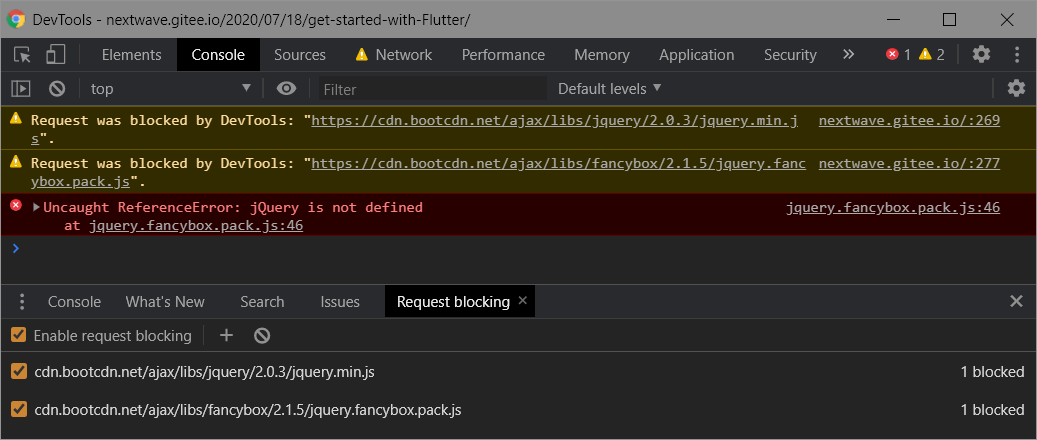
Task: Open jquery.fancybox.pack.js:46 link at right of error
Action: tap(893, 208)
